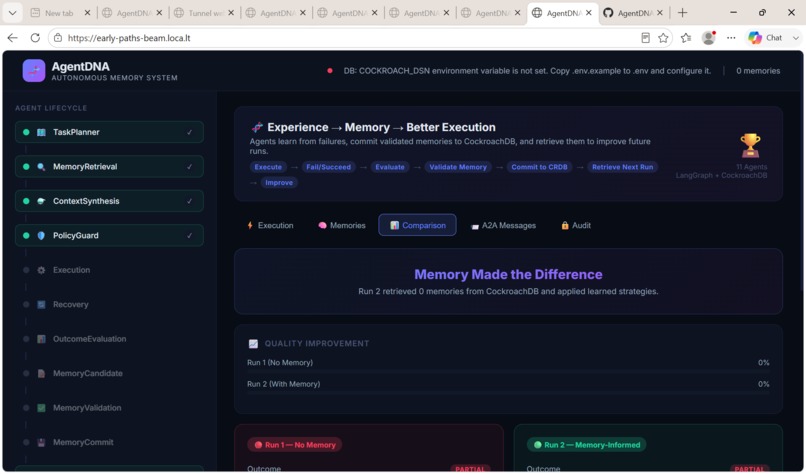Click the trophy icon
Image resolution: width=806 pixels, height=474 pixels.
(750, 145)
